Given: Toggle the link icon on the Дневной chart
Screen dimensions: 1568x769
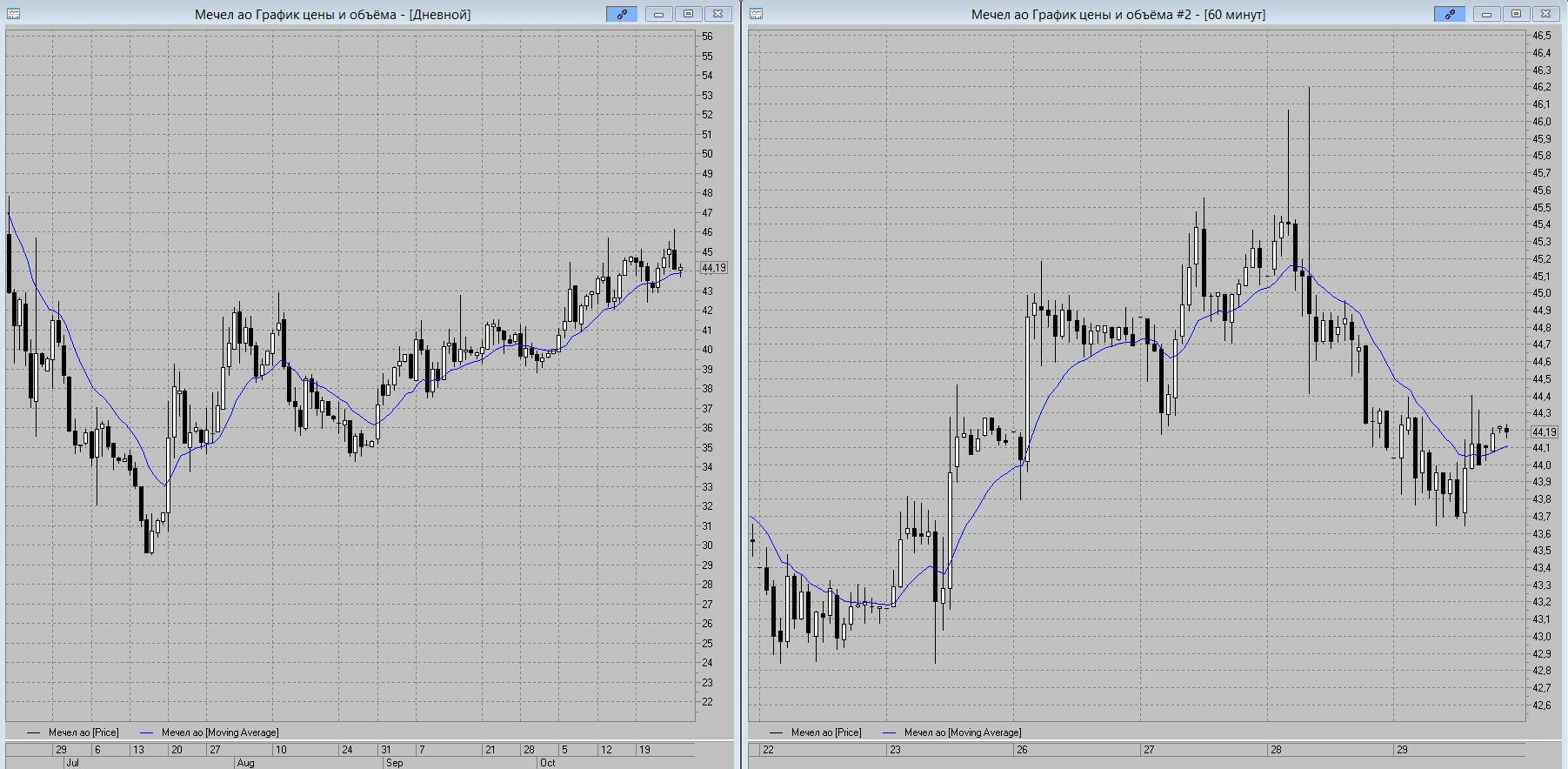Looking at the screenshot, I should pos(622,14).
